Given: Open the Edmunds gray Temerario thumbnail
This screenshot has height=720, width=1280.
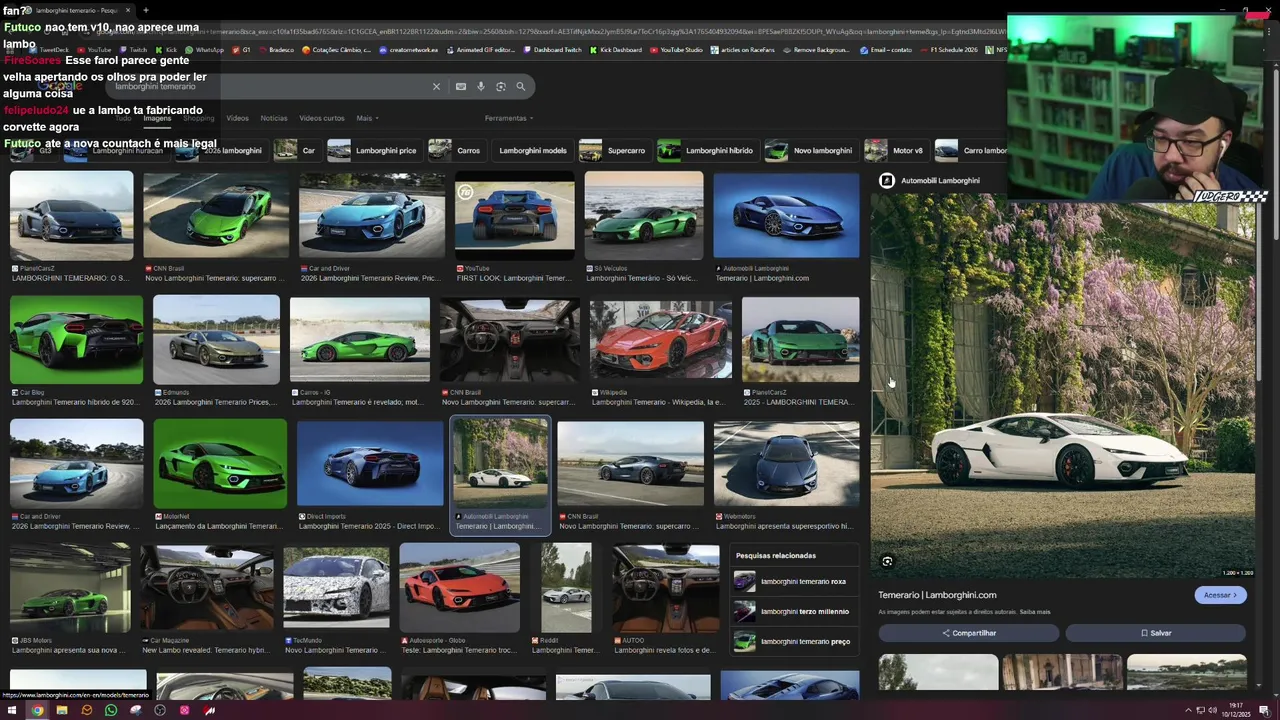Looking at the screenshot, I should tap(216, 340).
